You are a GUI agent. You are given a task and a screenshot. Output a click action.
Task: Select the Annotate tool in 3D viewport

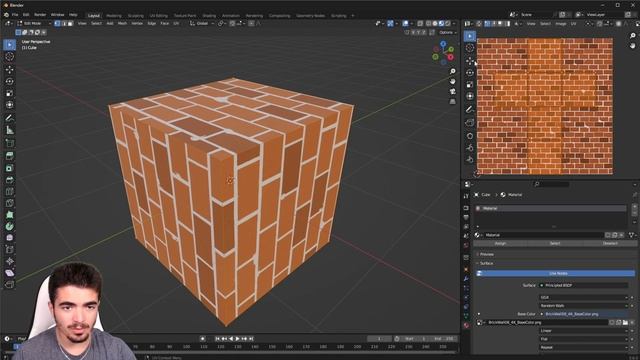point(9,118)
